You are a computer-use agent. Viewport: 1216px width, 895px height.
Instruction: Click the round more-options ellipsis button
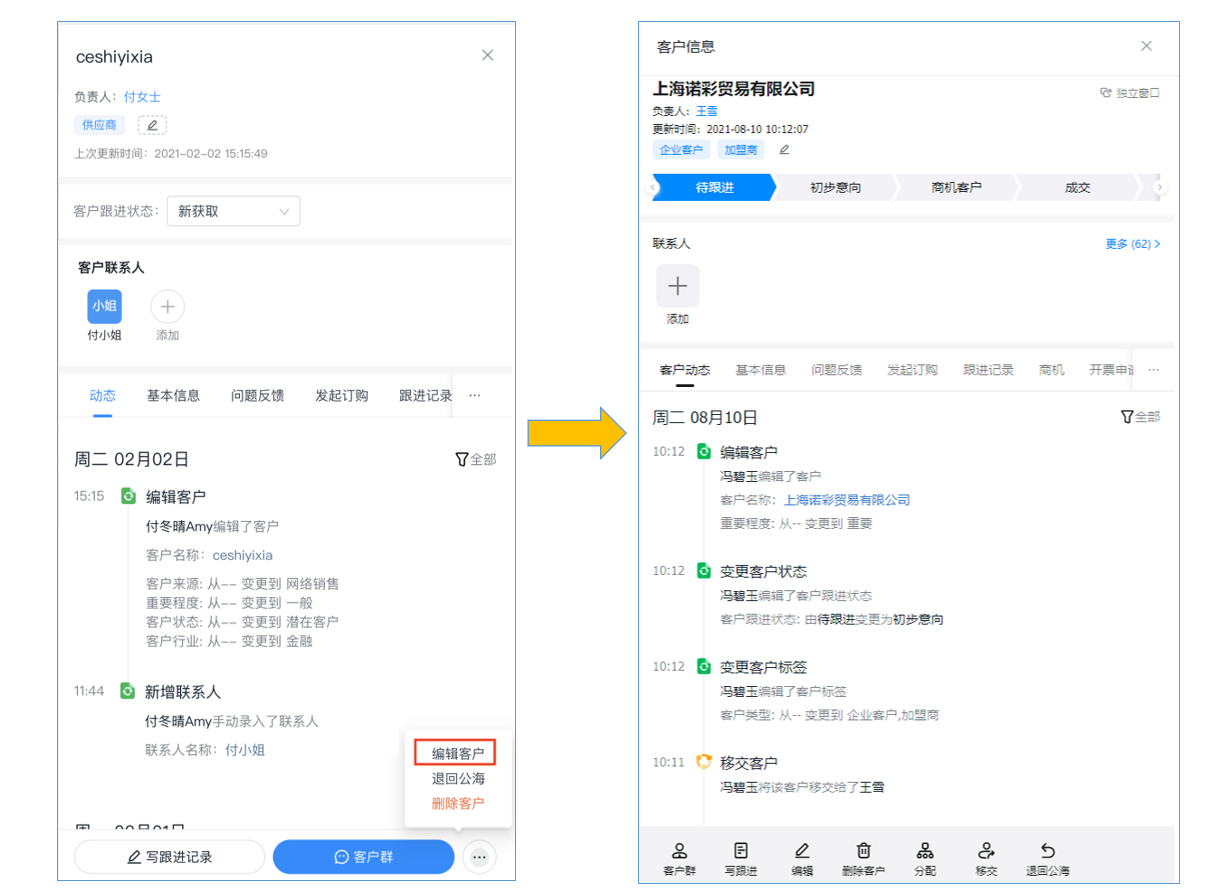click(480, 857)
